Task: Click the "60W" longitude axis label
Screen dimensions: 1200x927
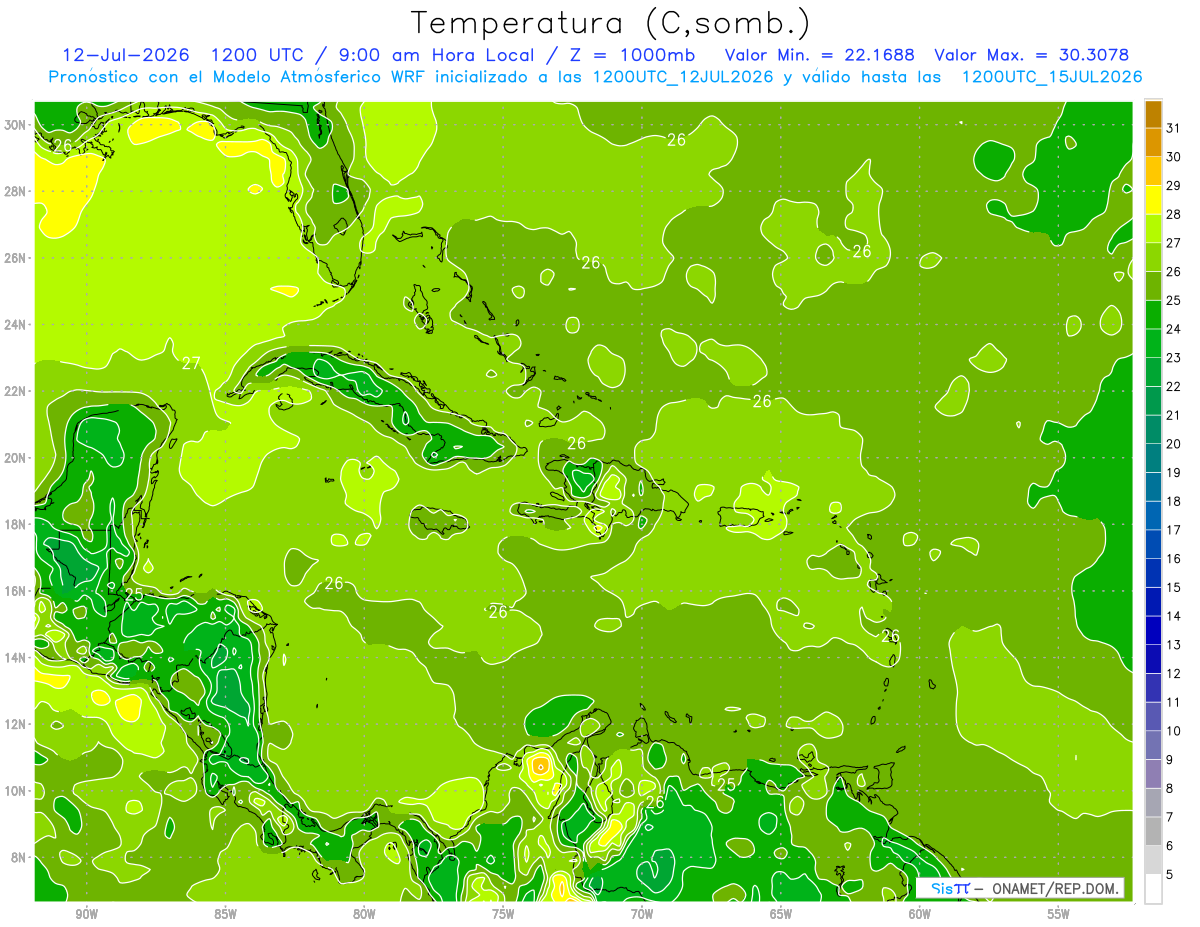Action: tap(920, 914)
